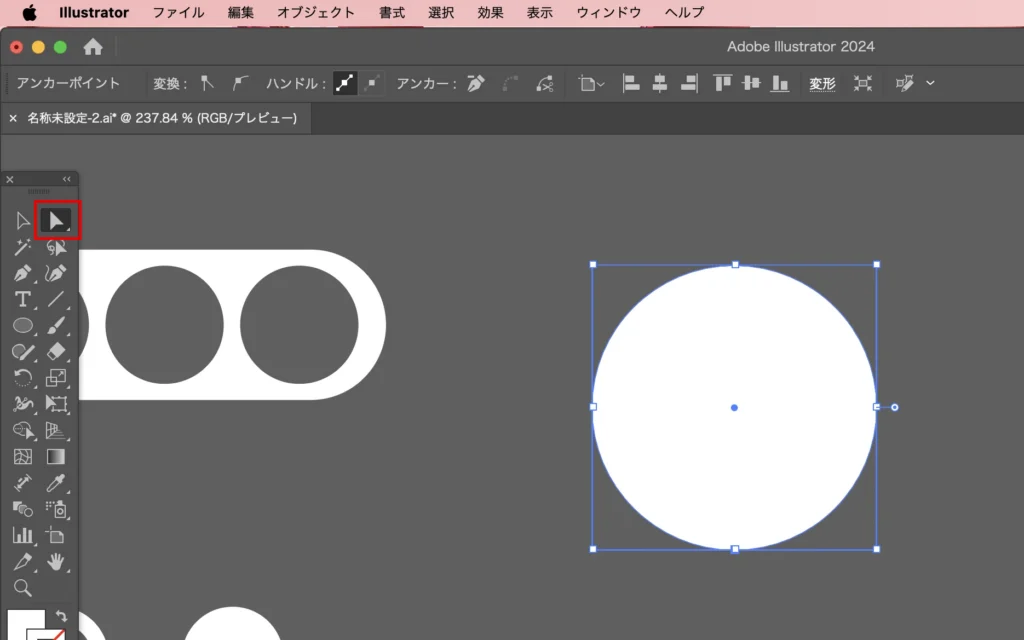Toggle hide handles for selected anchors
Screen dimensions: 1024x640
373,84
